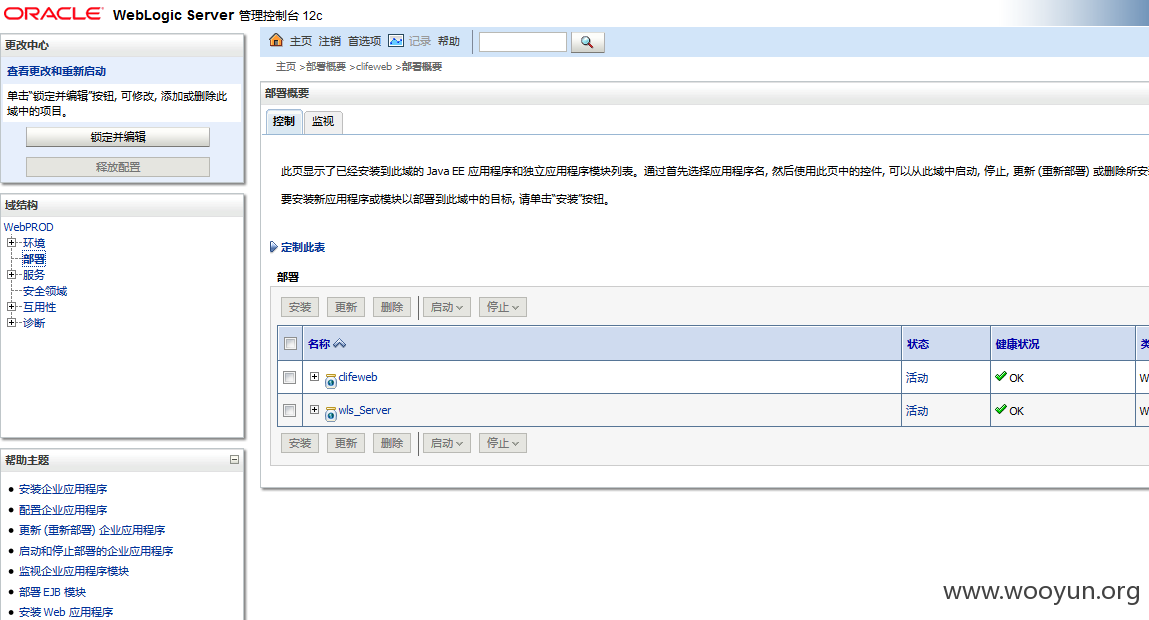The image size is (1149, 620).
Task: Select 部署 in the domain tree
Action: click(34, 259)
